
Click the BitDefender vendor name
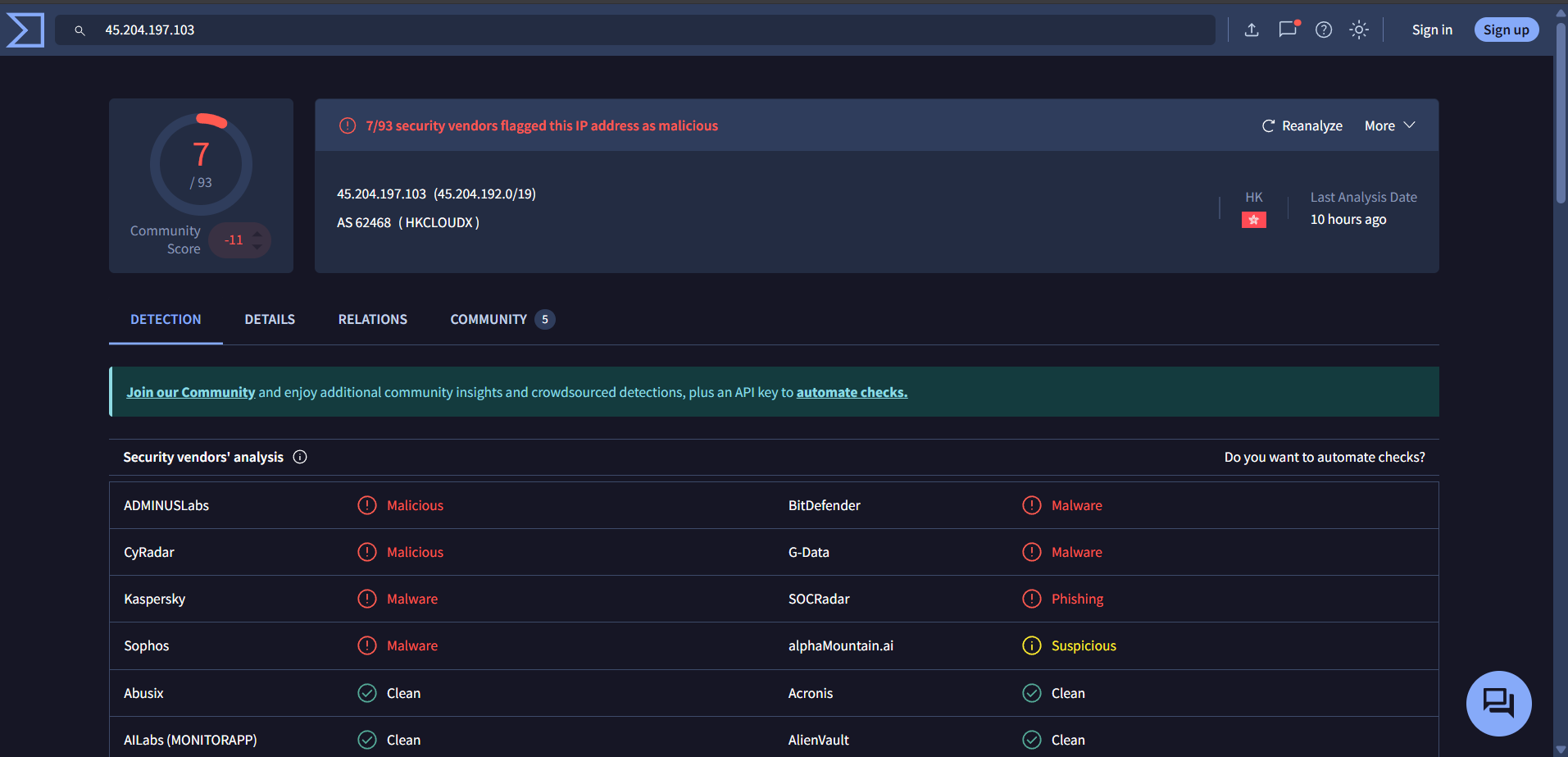tap(825, 505)
